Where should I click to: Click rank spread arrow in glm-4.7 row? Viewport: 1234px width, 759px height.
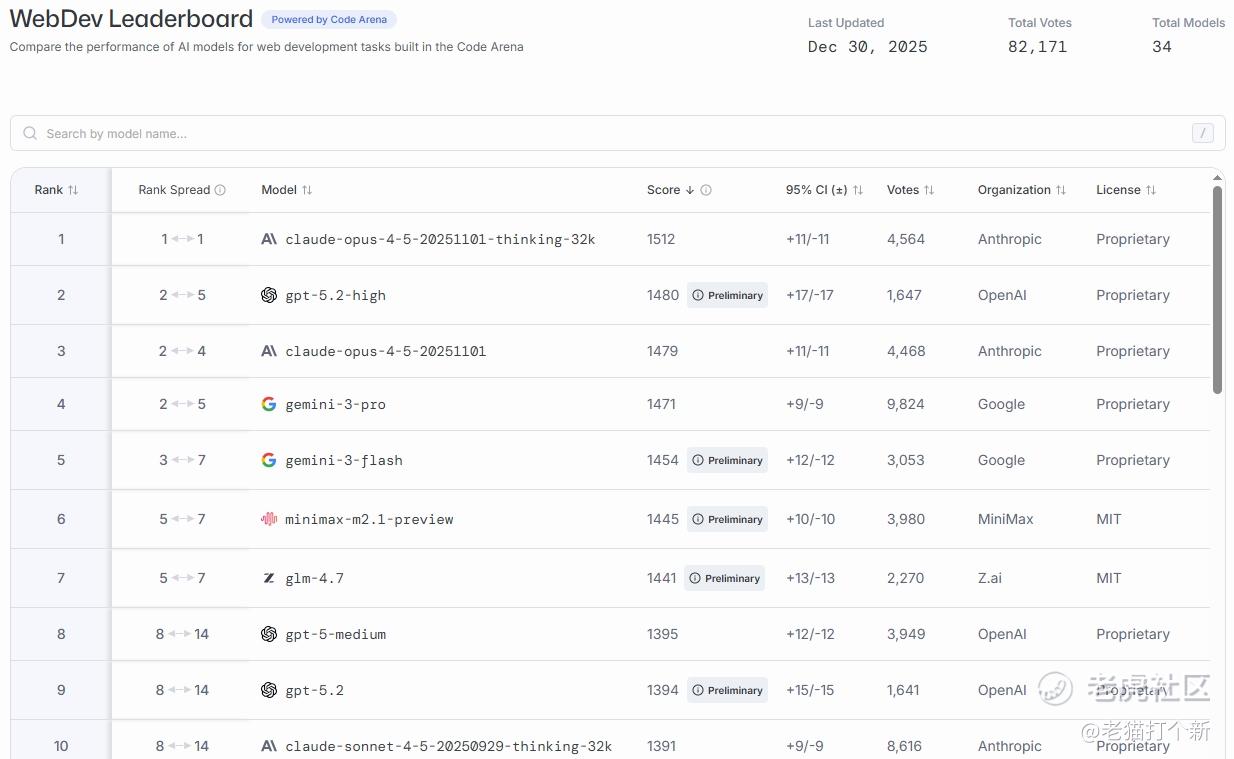182,578
